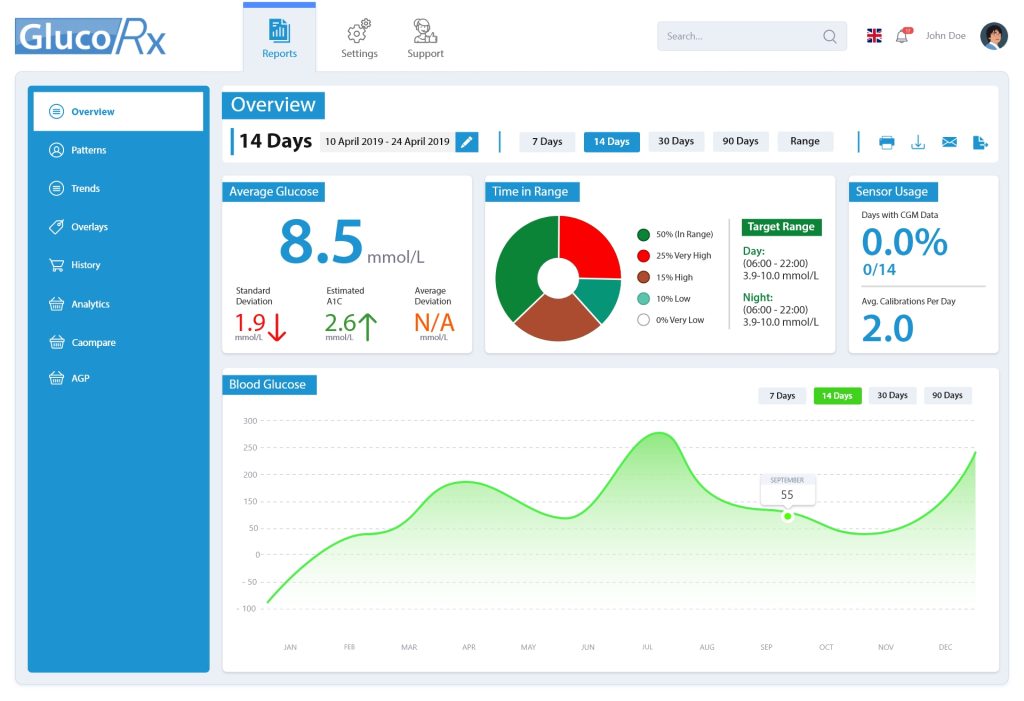Open notifications bell icon
The width and height of the screenshot is (1024, 701).
(903, 35)
